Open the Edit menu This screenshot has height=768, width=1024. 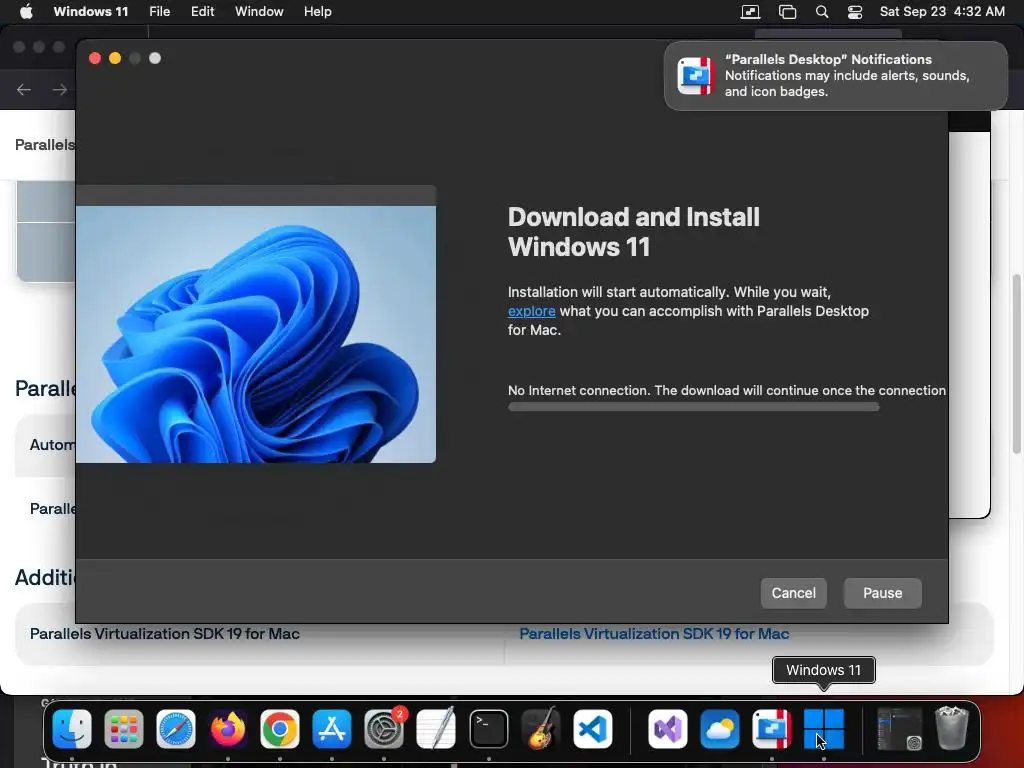pyautogui.click(x=202, y=11)
